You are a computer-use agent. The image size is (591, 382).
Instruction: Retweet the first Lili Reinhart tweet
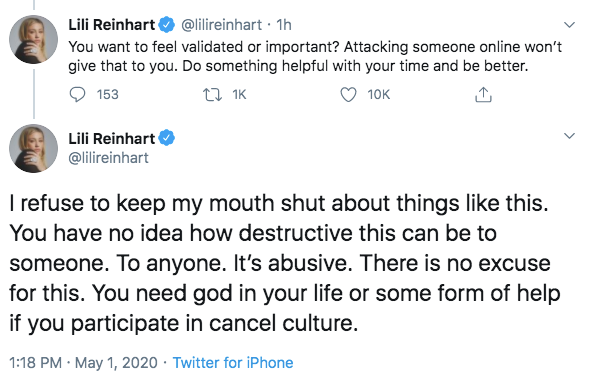(x=213, y=95)
